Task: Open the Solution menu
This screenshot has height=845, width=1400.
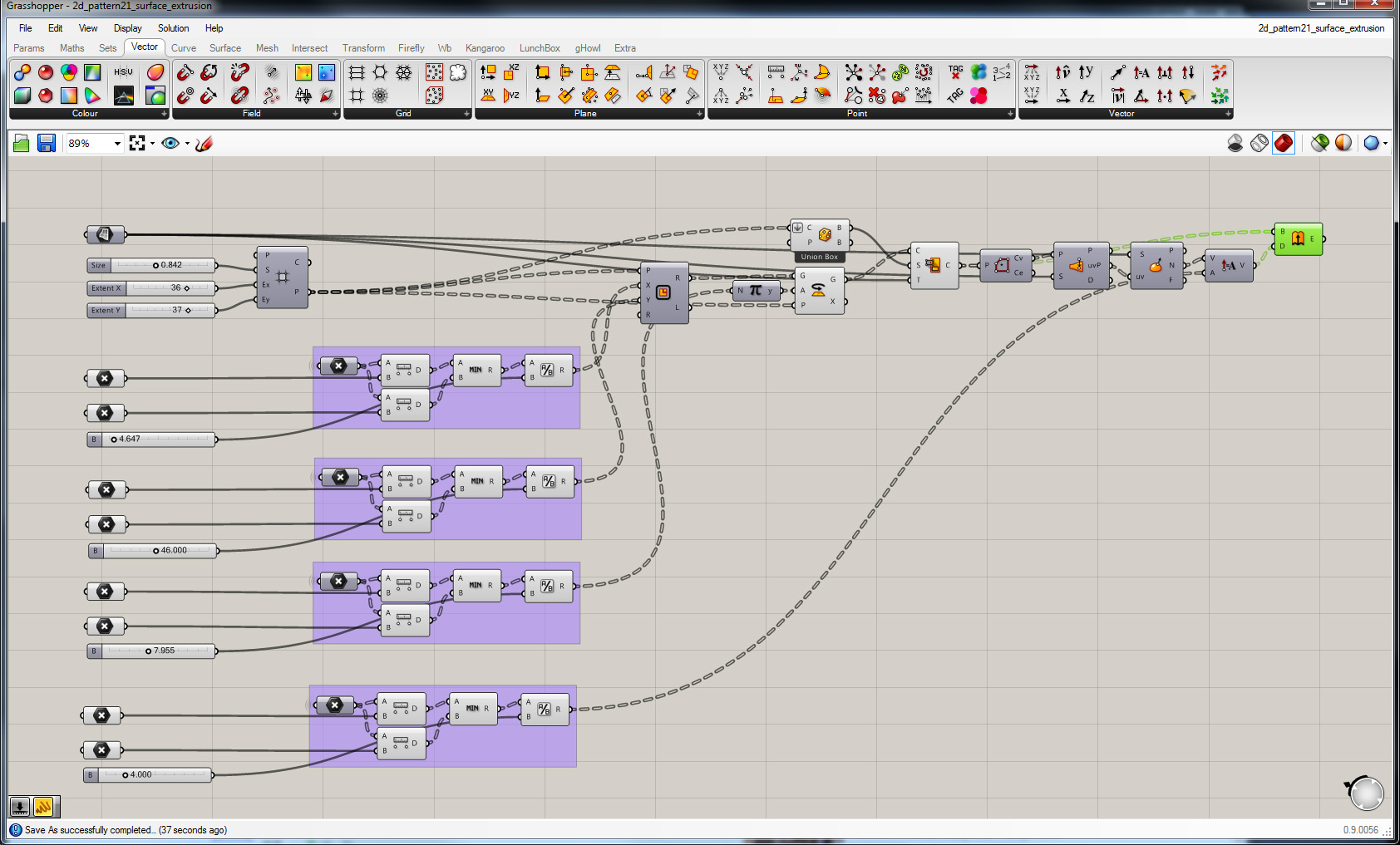Action: click(173, 28)
